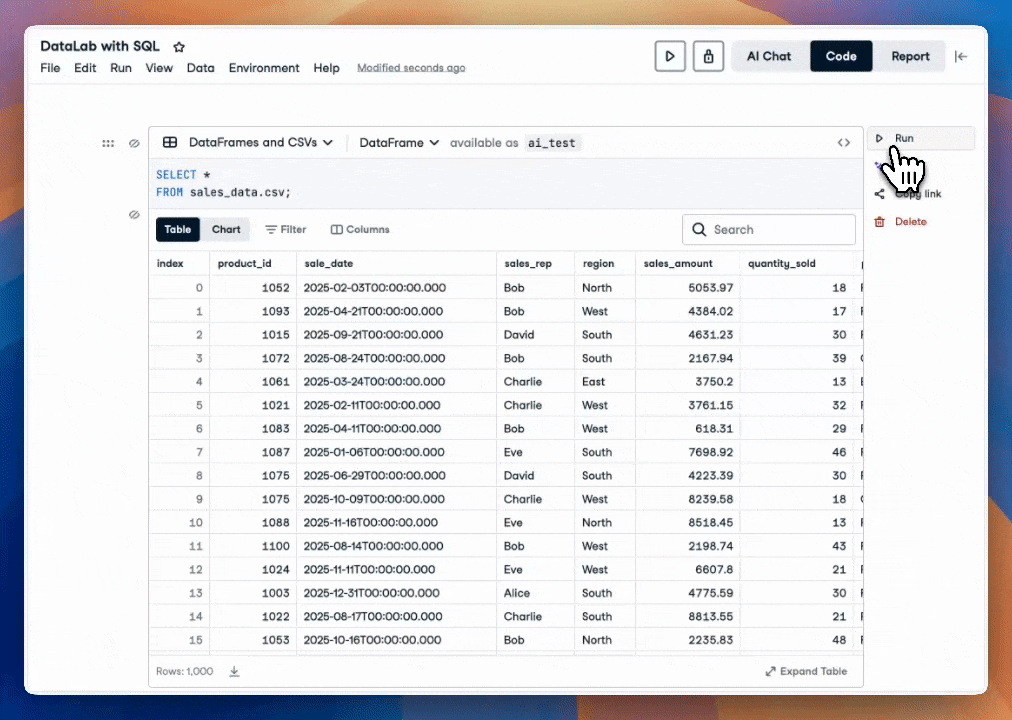Download the result rows icon
1012x720 pixels.
[x=234, y=672]
